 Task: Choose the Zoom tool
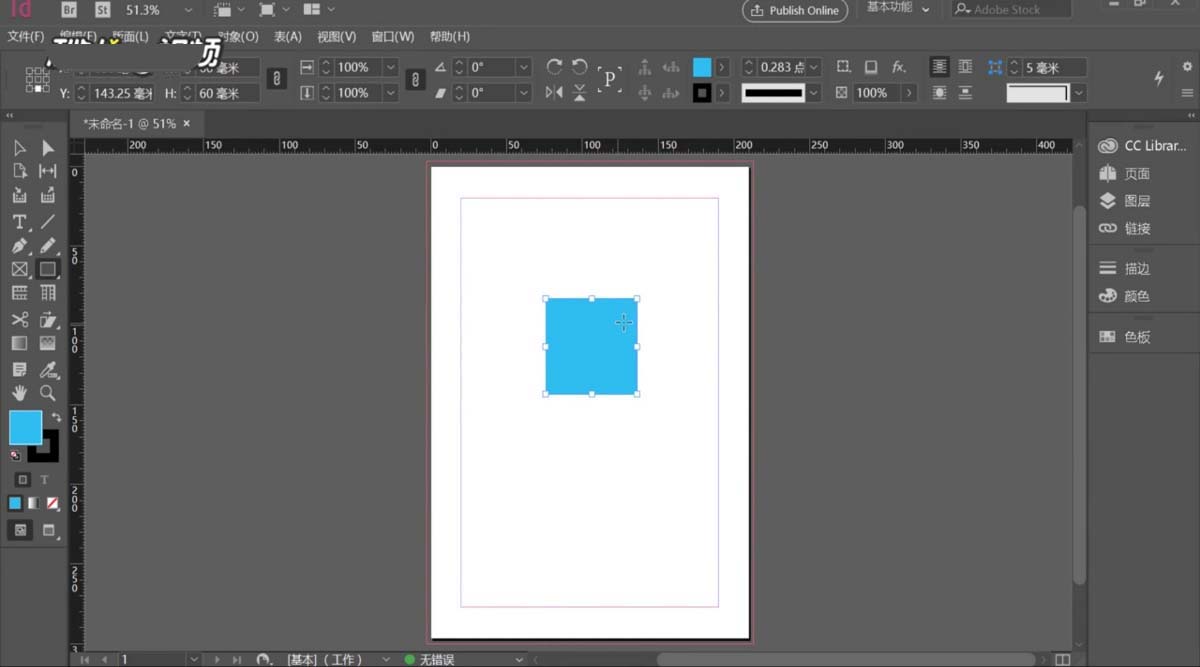[x=48, y=394]
